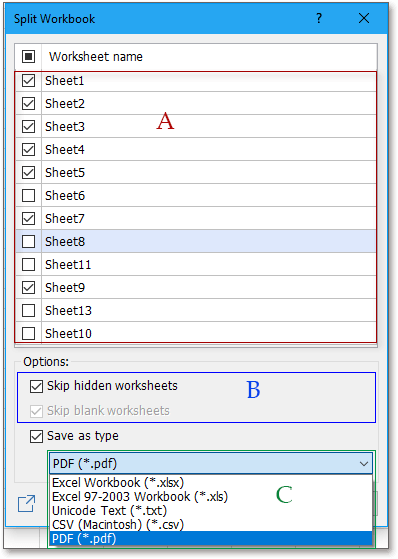
Task: Toggle the select-all checkbox beside Worksheet name
Action: click(29, 56)
